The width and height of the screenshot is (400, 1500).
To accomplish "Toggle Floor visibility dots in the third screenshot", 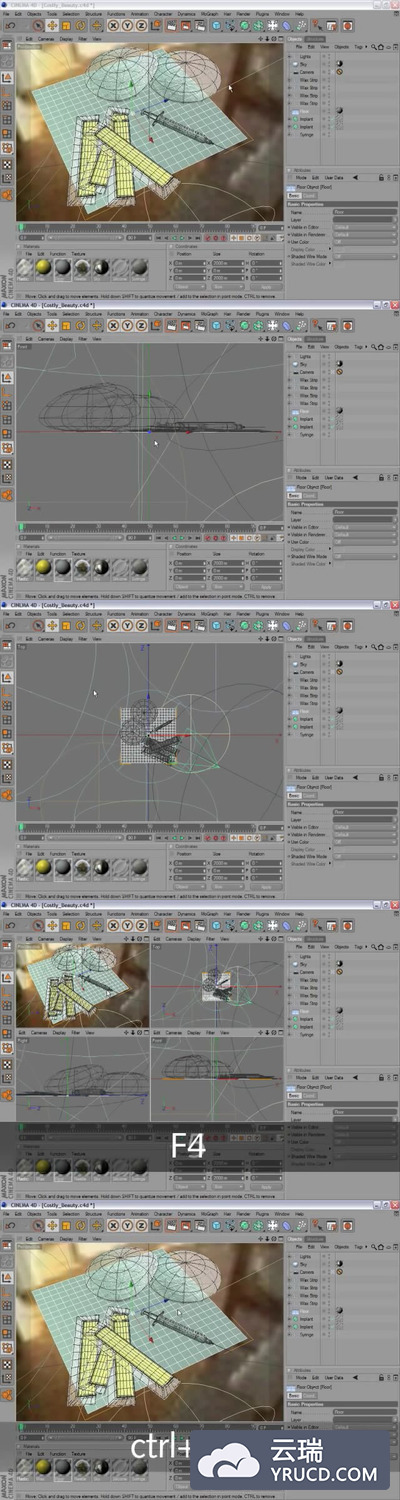I will [328, 711].
